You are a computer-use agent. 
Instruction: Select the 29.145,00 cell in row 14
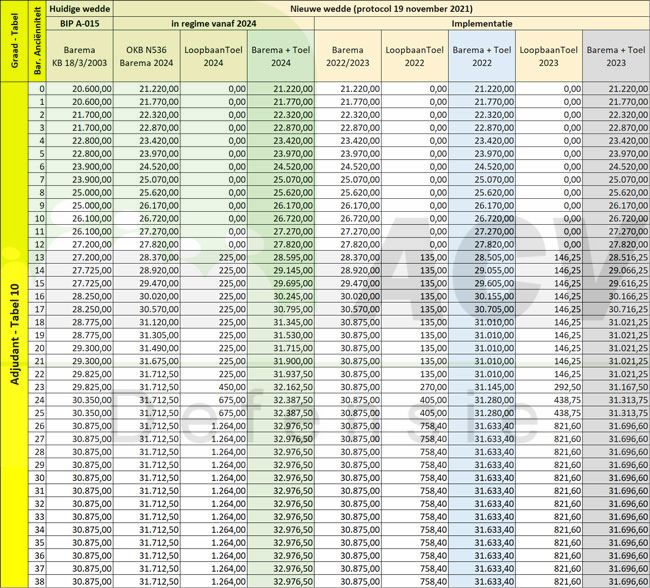[281, 270]
